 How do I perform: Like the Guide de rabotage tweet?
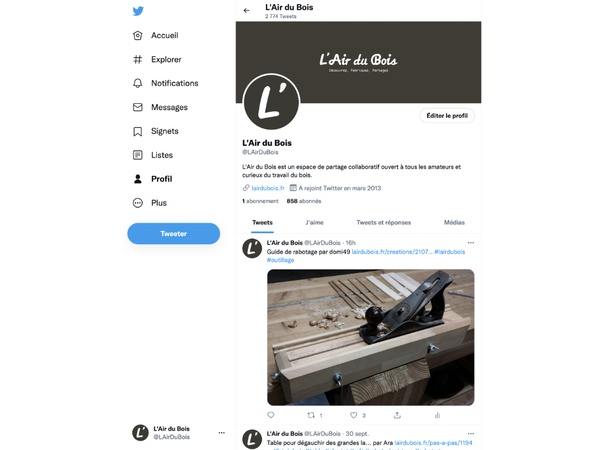click(354, 415)
